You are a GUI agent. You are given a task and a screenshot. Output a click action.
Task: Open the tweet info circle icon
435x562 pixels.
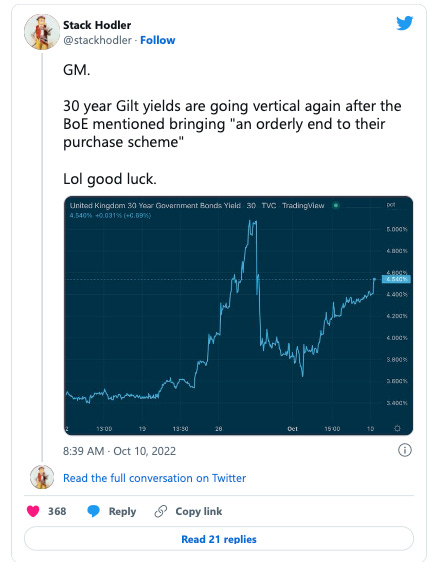405,450
